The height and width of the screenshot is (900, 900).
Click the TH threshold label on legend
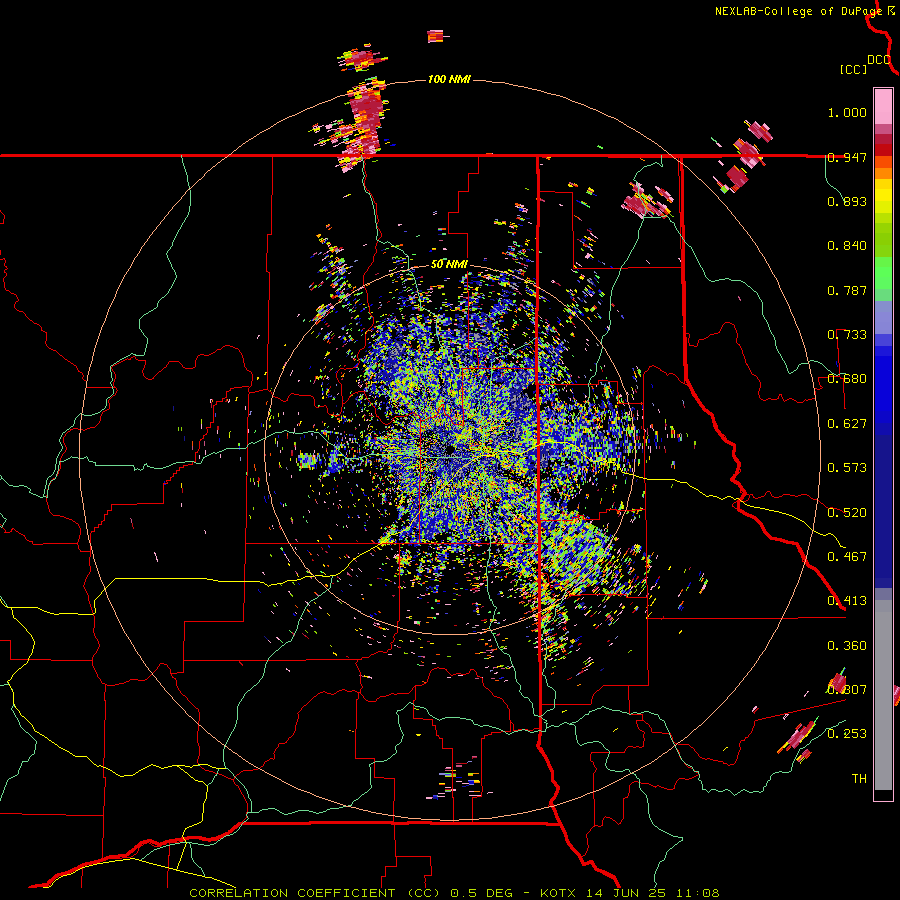[859, 778]
